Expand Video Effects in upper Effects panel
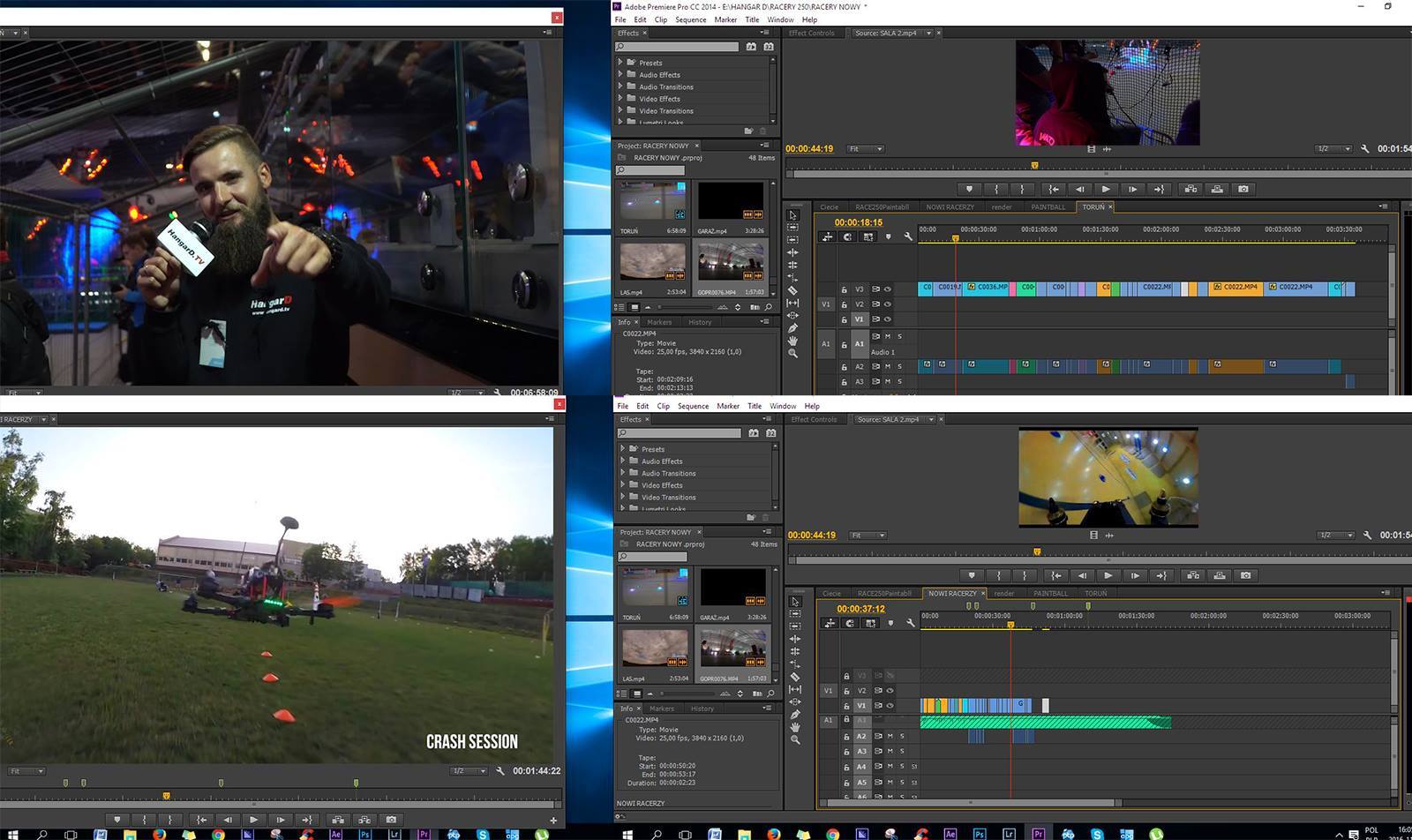The height and width of the screenshot is (840, 1412). (x=620, y=99)
